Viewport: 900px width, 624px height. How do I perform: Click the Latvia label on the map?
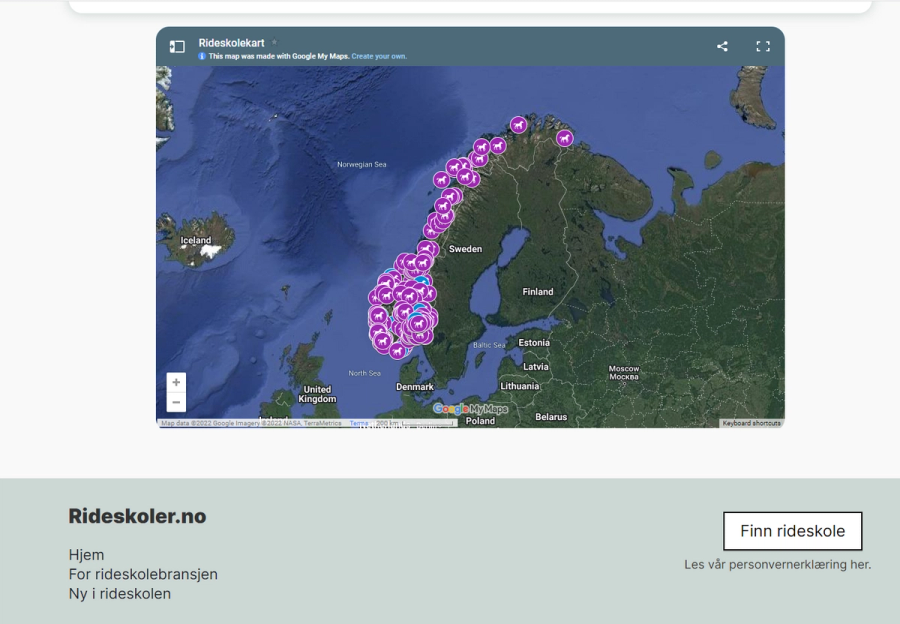click(536, 367)
